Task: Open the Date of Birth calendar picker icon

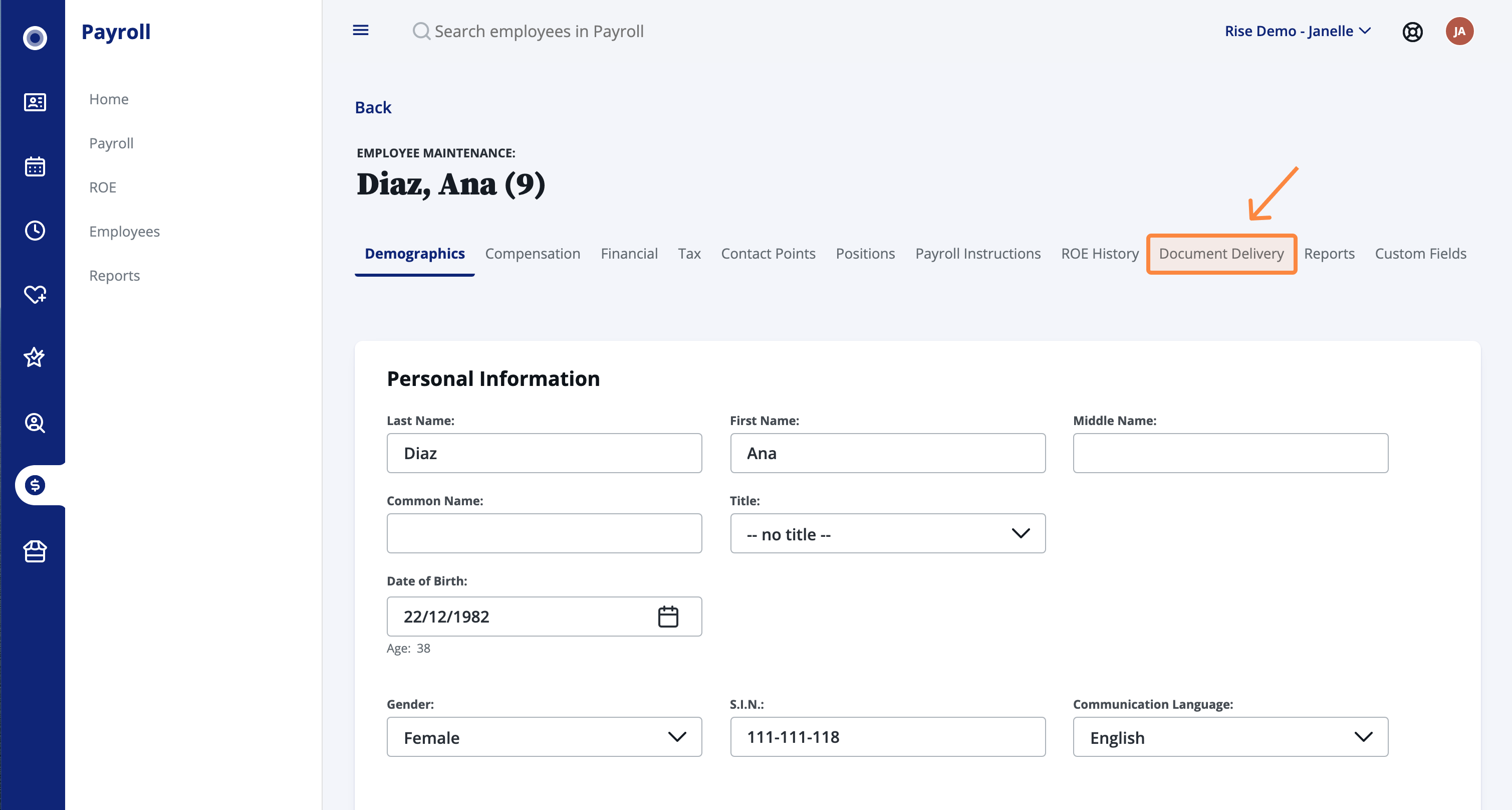Action: 668,617
